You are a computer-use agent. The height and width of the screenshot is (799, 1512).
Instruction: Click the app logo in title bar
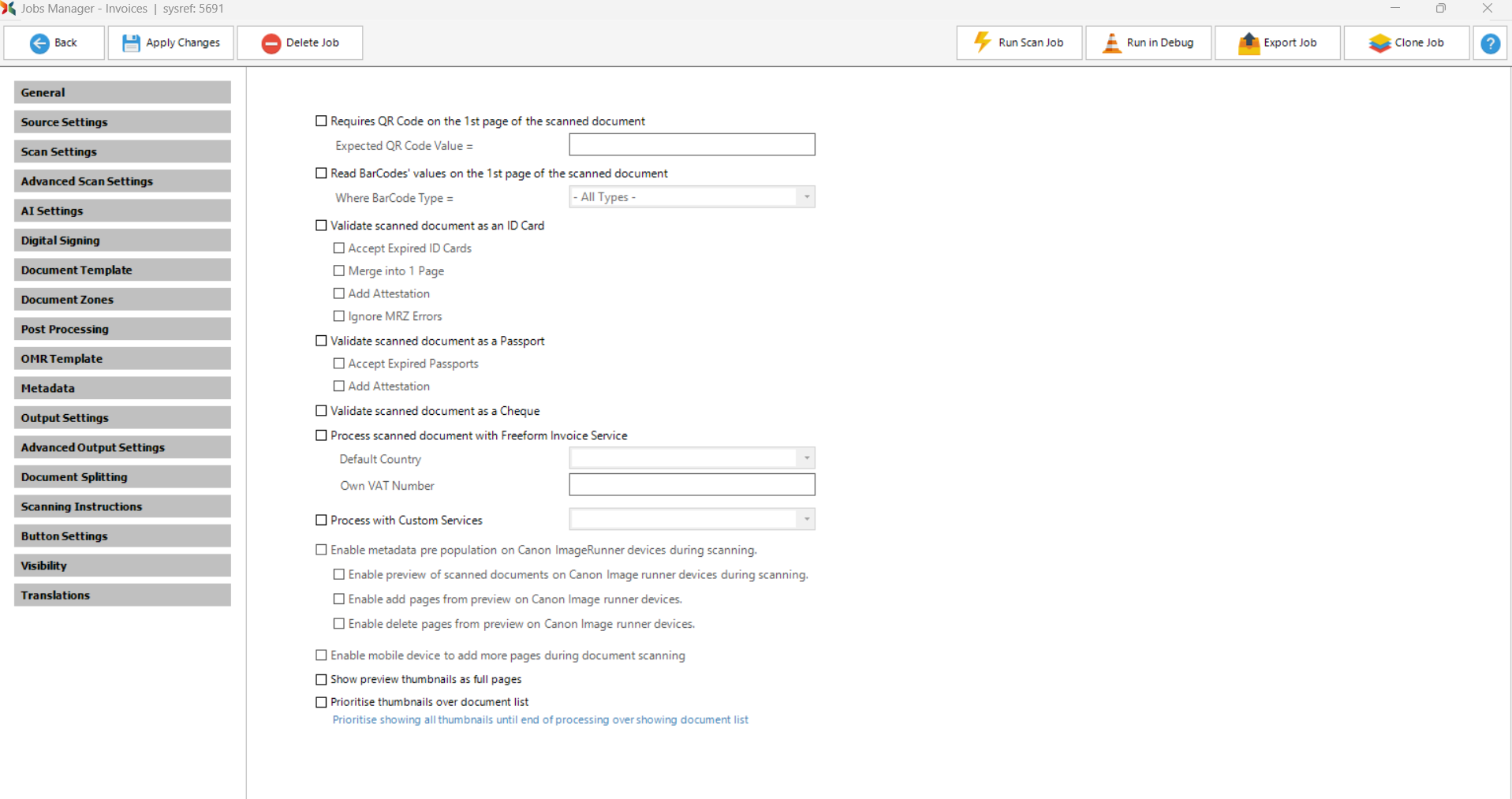(x=8, y=8)
